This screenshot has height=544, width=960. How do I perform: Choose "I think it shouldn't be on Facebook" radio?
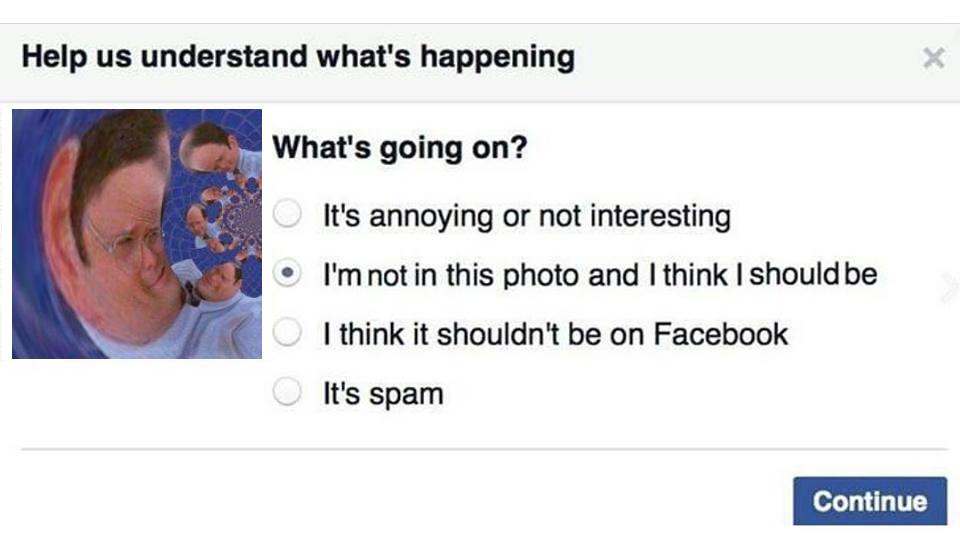pyautogui.click(x=288, y=333)
